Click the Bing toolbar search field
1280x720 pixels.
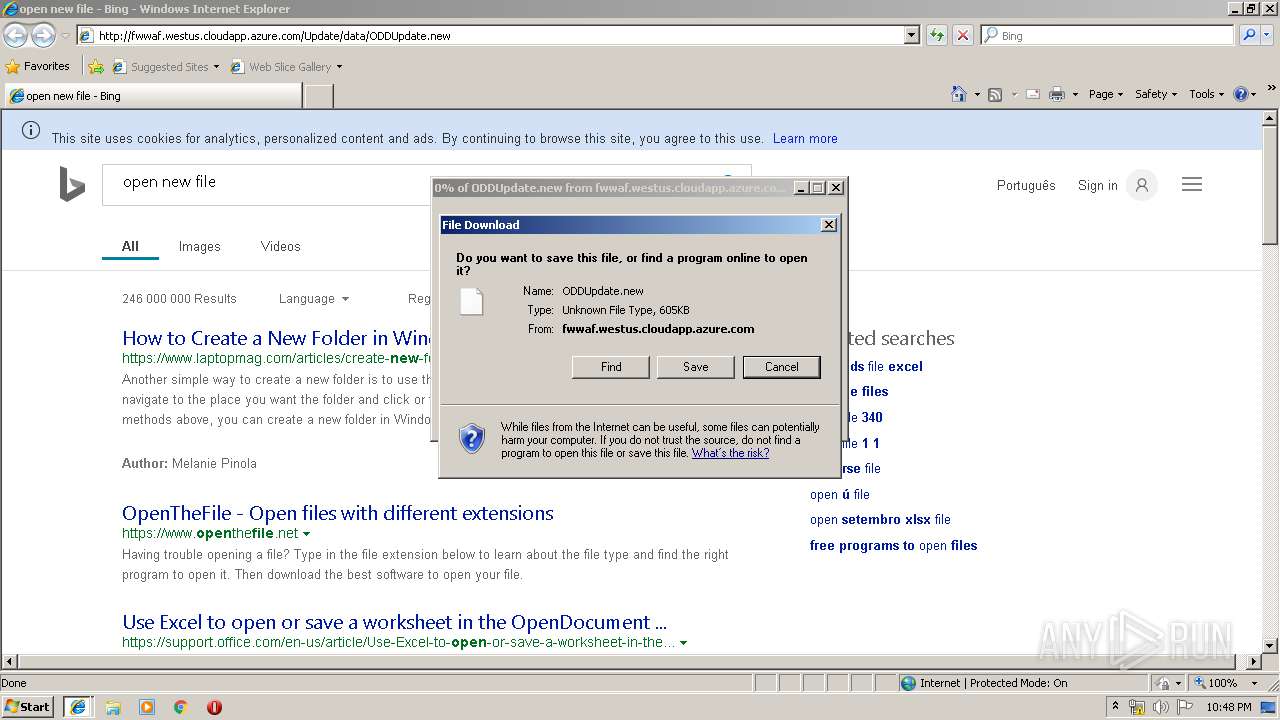[x=1108, y=35]
